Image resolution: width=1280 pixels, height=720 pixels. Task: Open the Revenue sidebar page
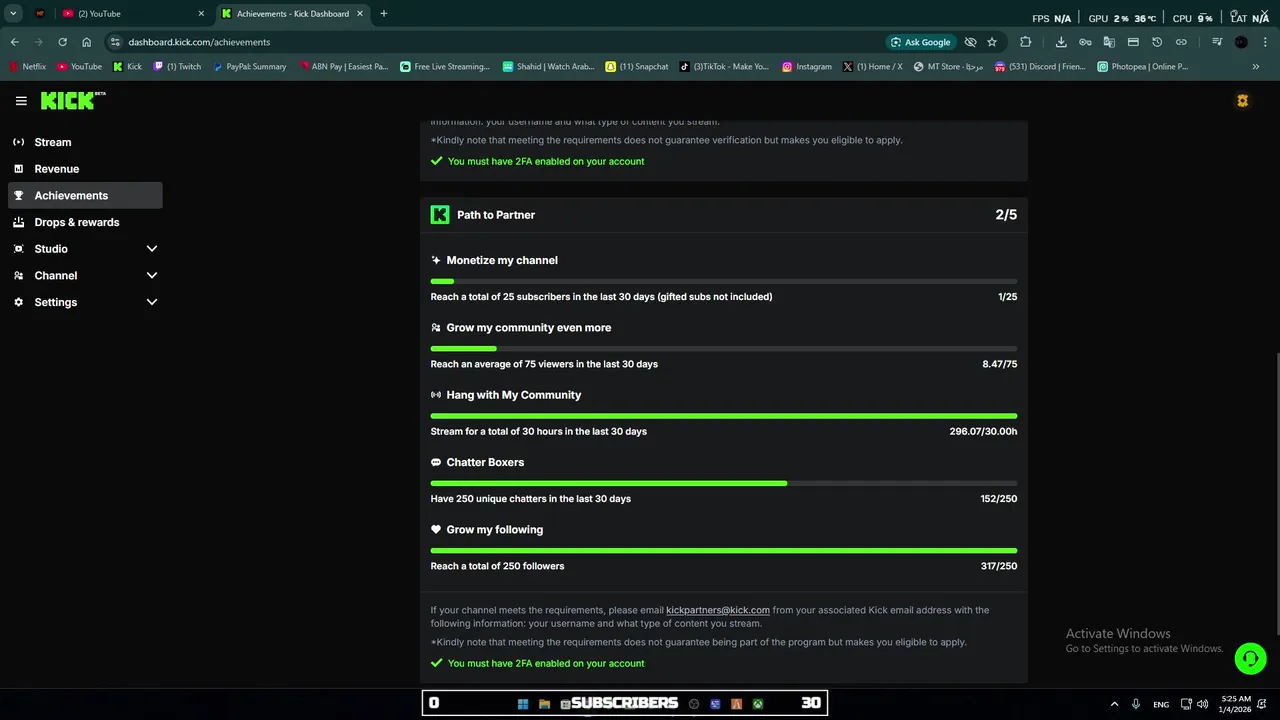point(85,169)
